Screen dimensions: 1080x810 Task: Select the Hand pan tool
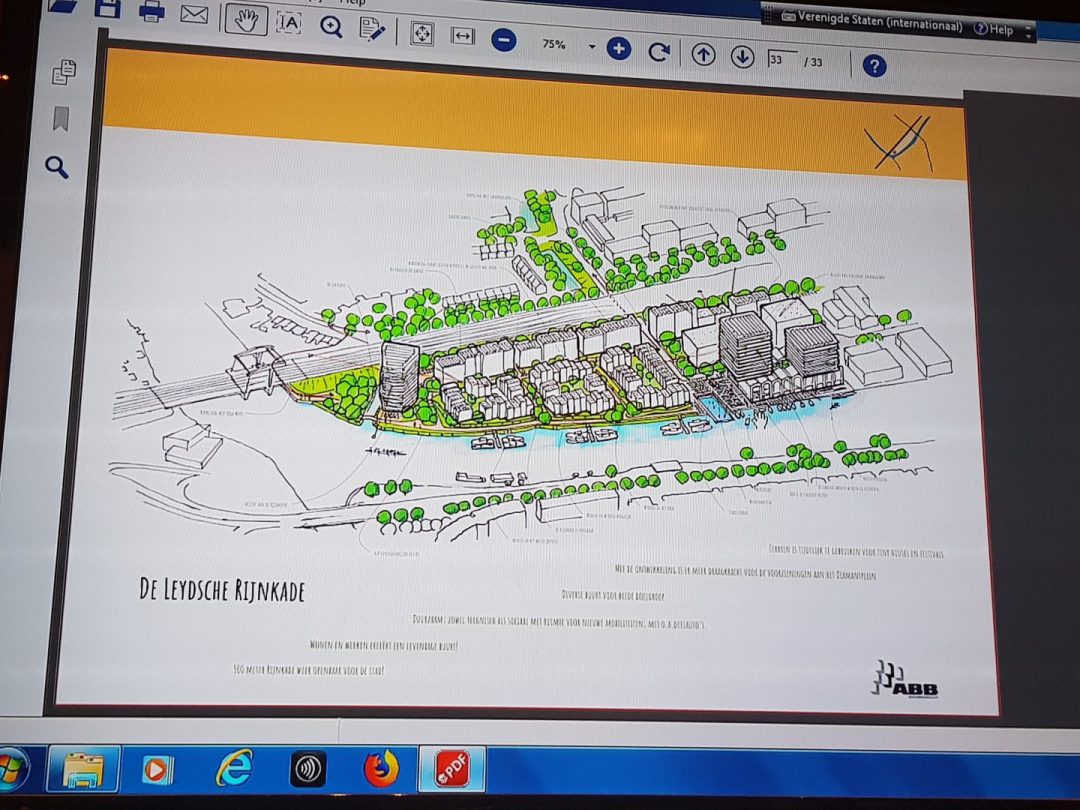coord(245,19)
